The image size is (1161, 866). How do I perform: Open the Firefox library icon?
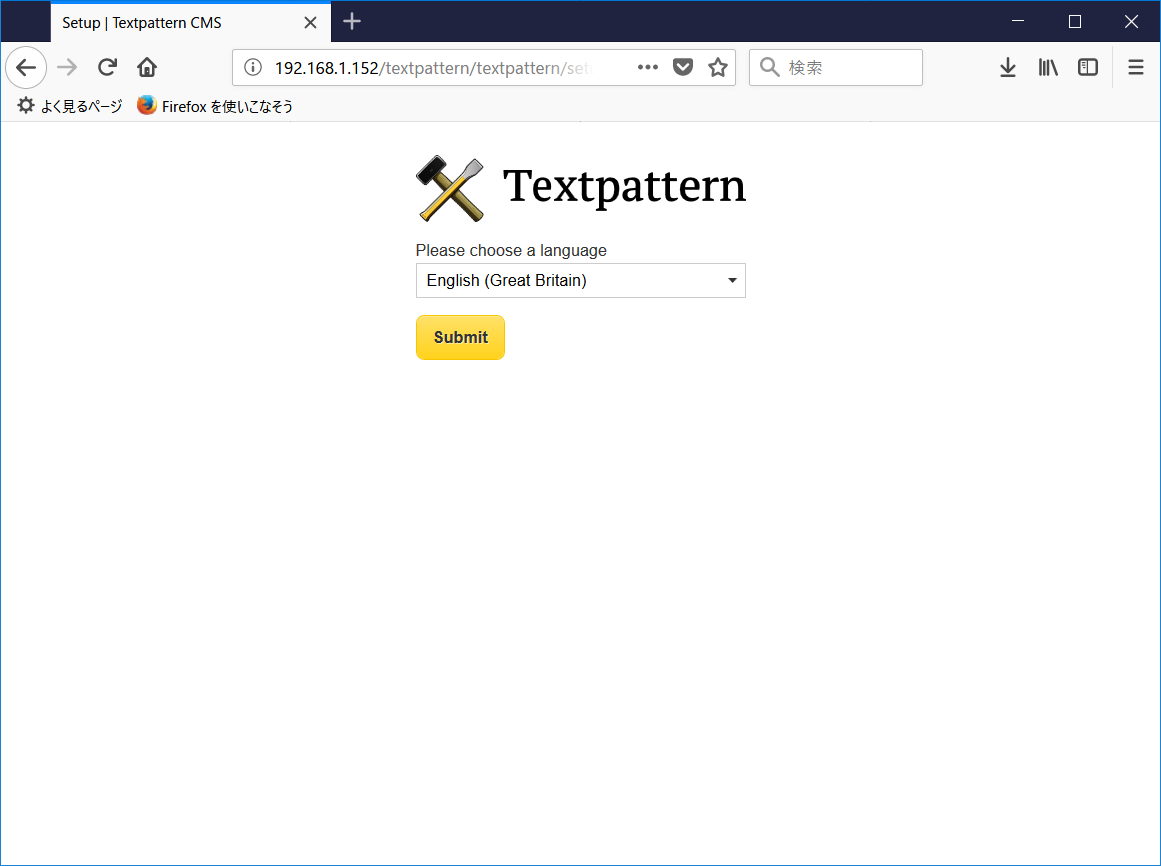point(1047,67)
